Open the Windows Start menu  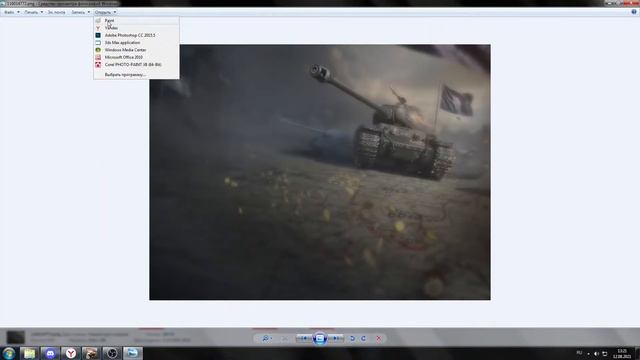pyautogui.click(x=9, y=353)
